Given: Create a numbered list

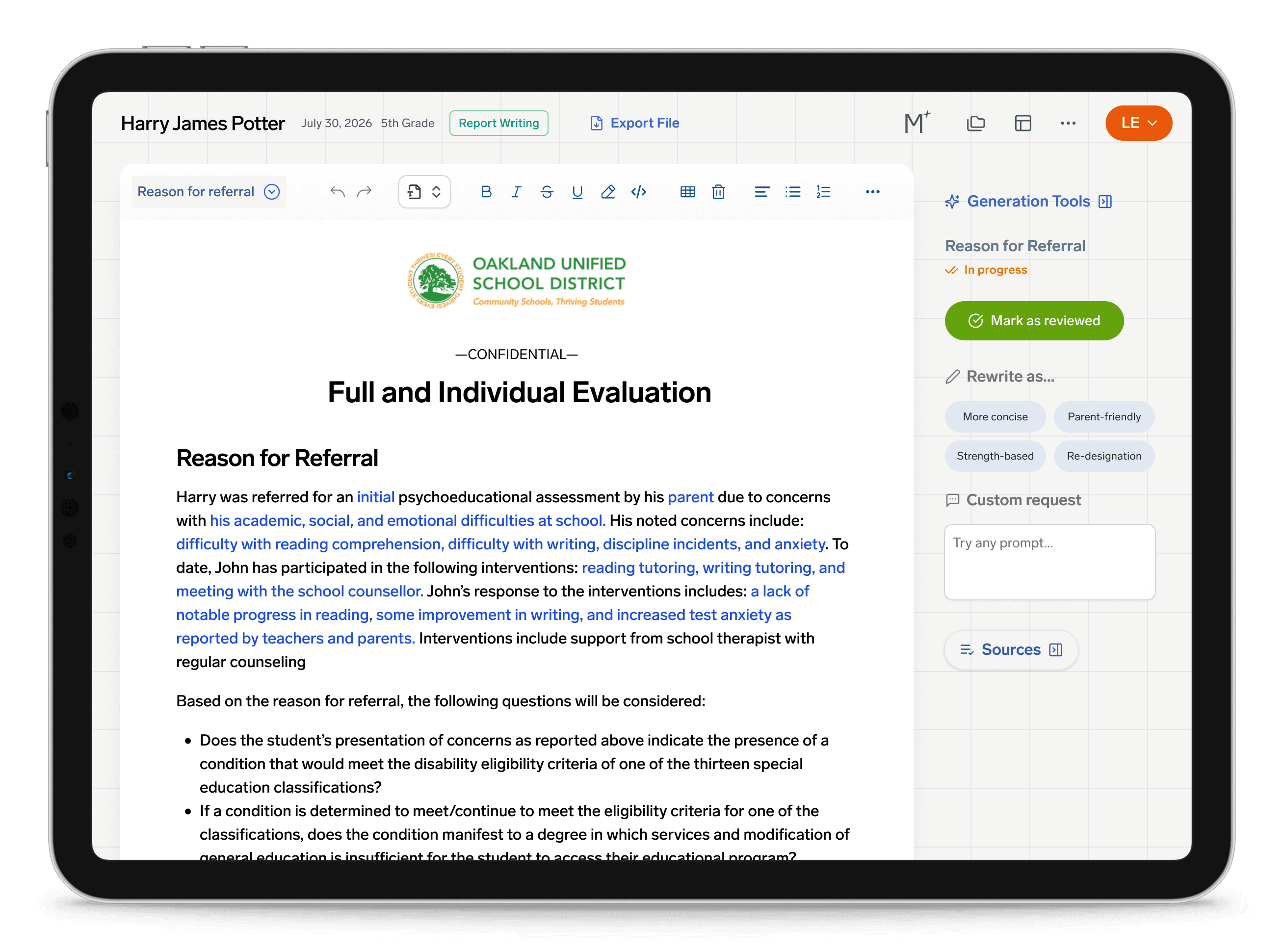Looking at the screenshot, I should 823,192.
